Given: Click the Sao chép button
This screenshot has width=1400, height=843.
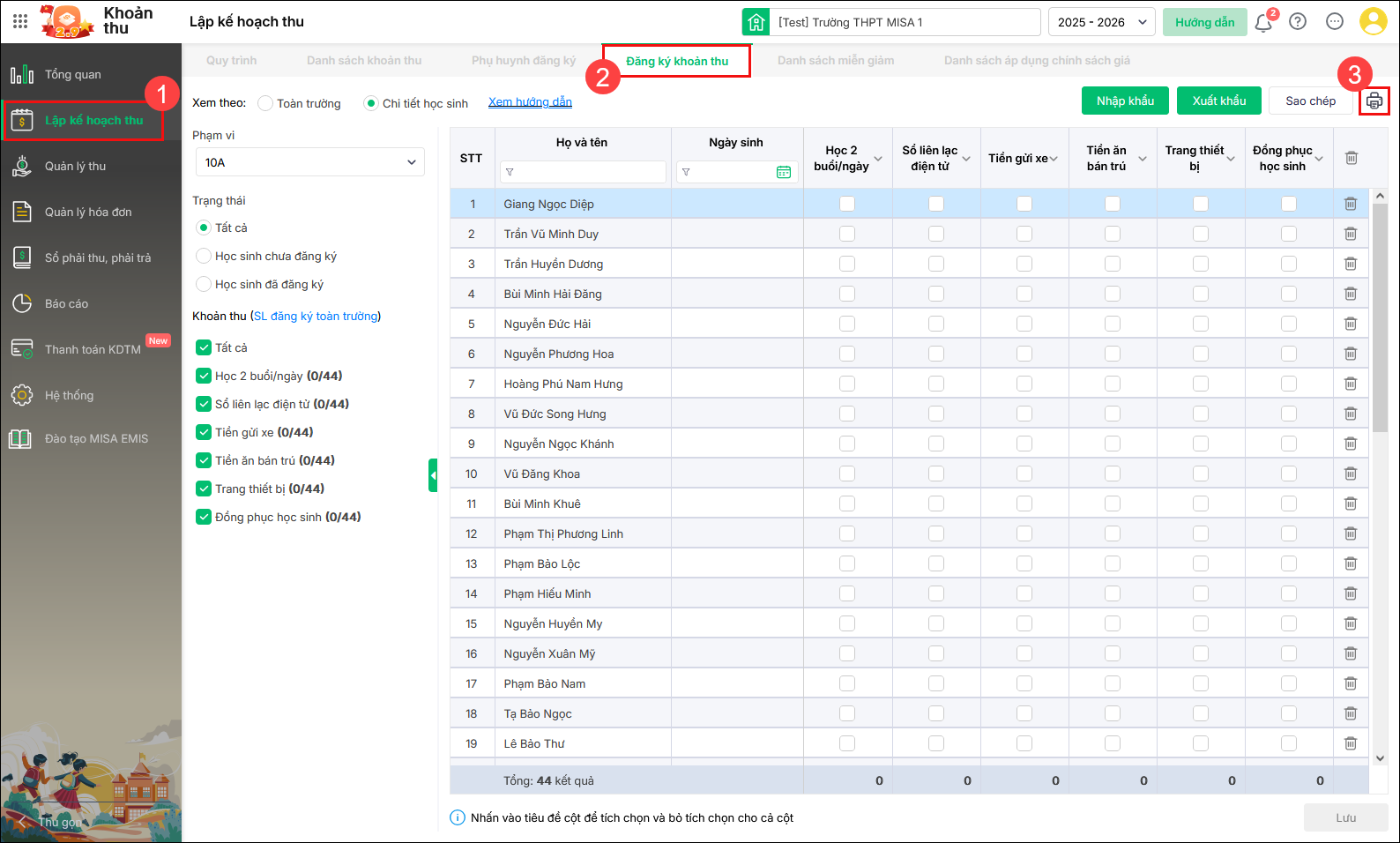Looking at the screenshot, I should (1310, 101).
